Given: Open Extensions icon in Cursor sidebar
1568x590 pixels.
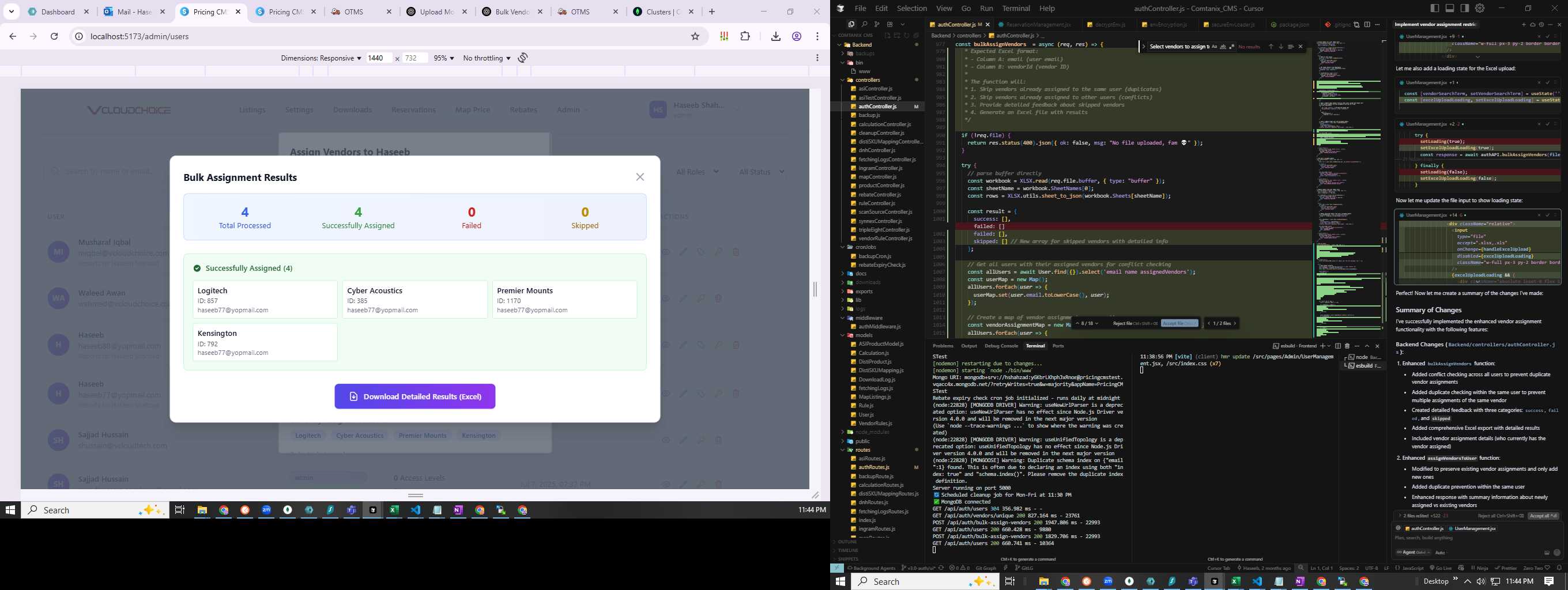Looking at the screenshot, I should pos(890,24).
